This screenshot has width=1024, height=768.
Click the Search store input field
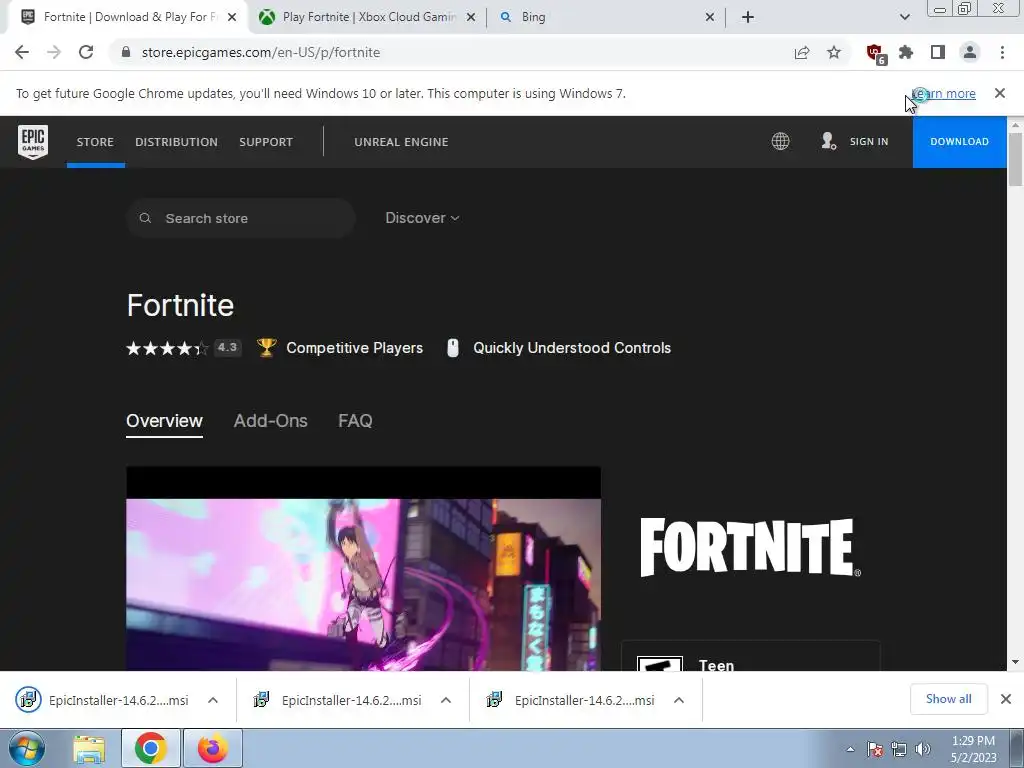[x=241, y=218]
